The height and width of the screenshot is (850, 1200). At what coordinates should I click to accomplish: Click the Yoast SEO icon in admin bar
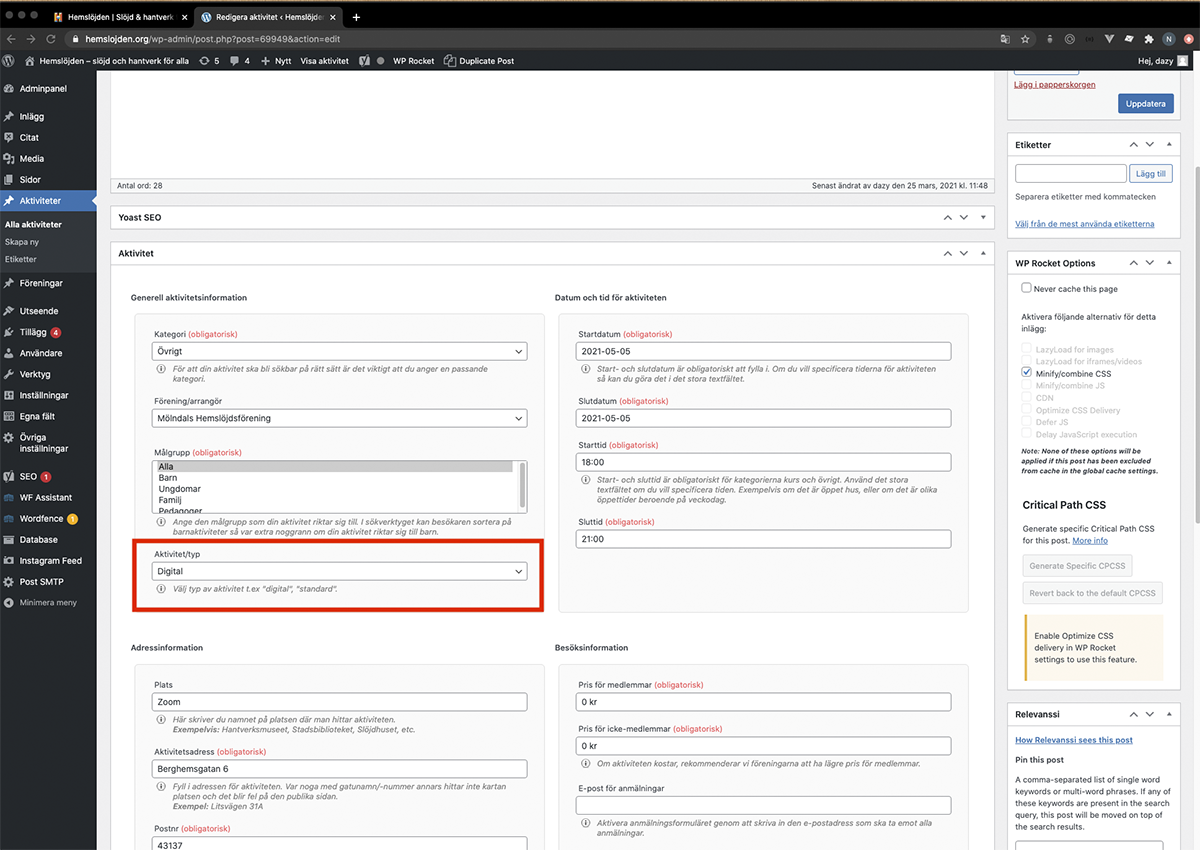[365, 61]
